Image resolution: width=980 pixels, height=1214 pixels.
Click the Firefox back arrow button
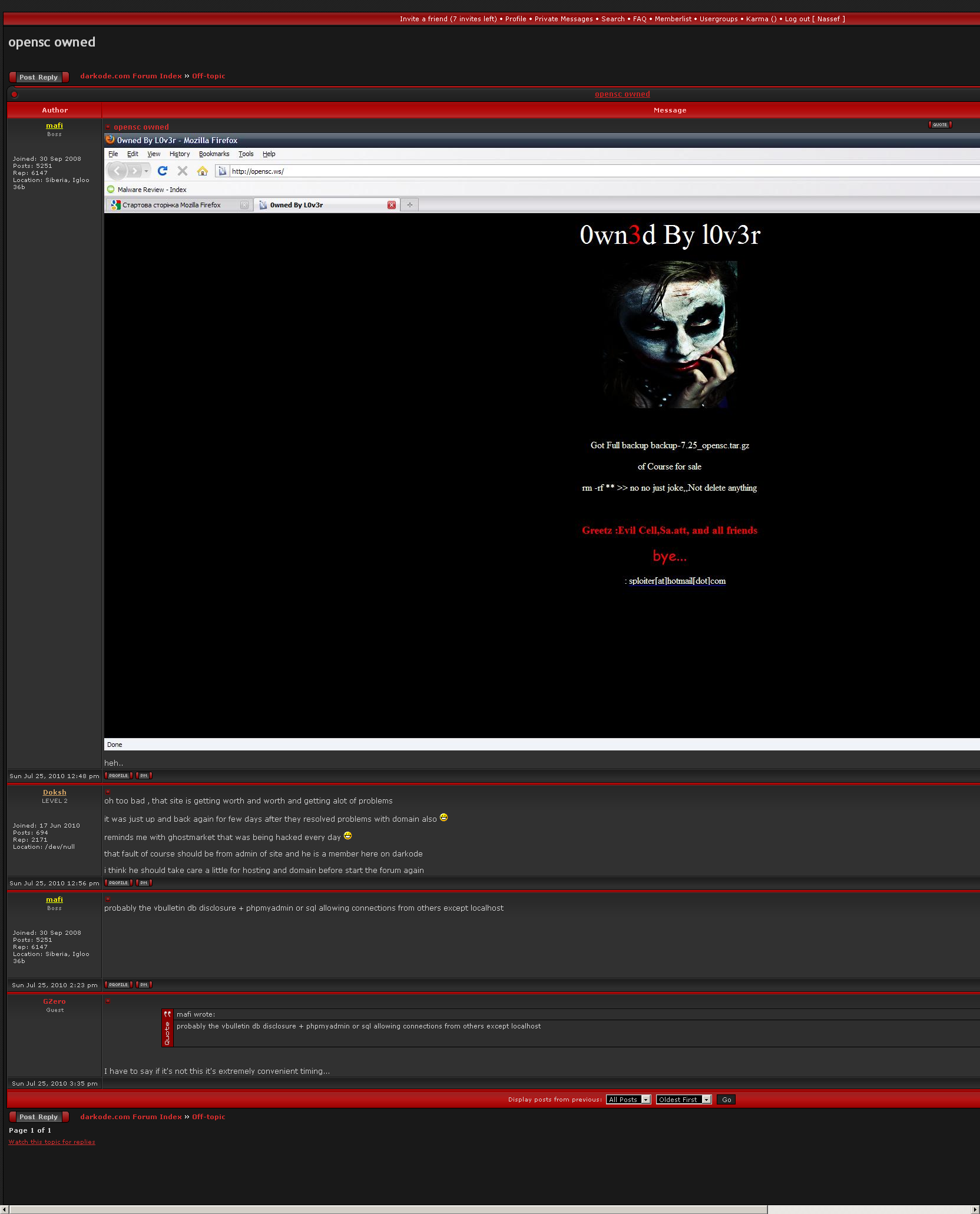(117, 171)
